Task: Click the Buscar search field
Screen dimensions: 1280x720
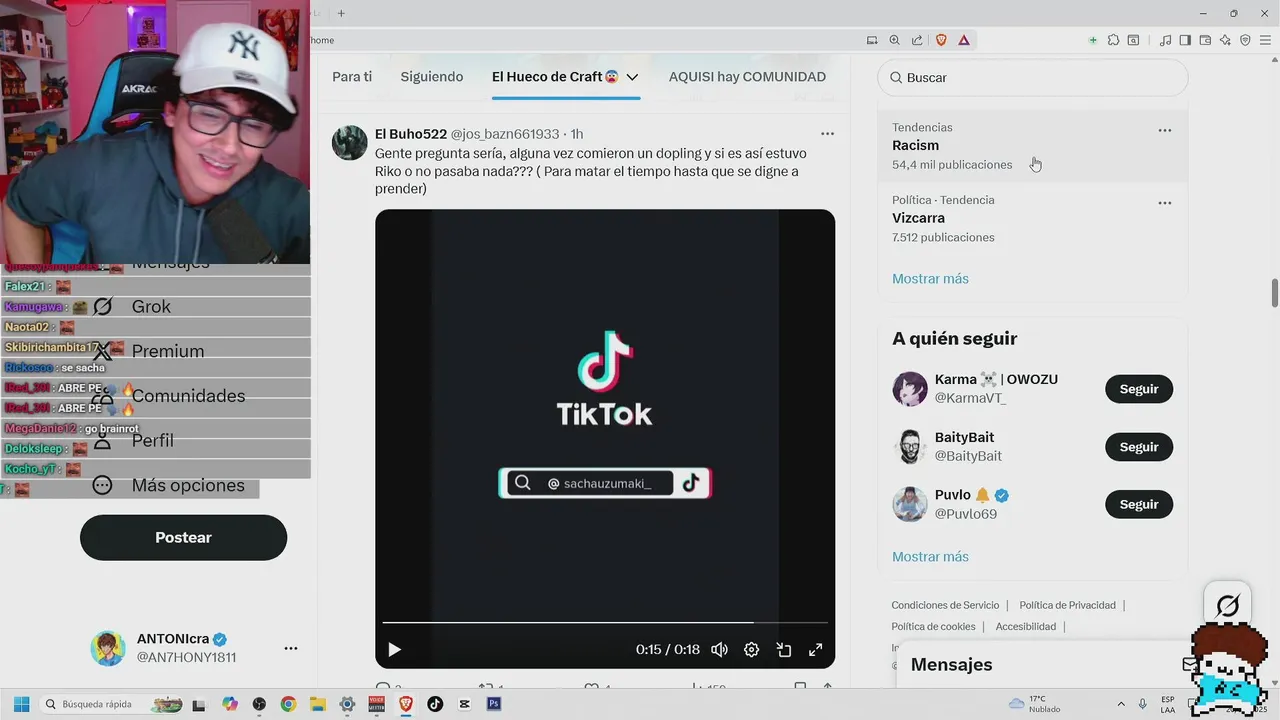Action: [x=1033, y=77]
